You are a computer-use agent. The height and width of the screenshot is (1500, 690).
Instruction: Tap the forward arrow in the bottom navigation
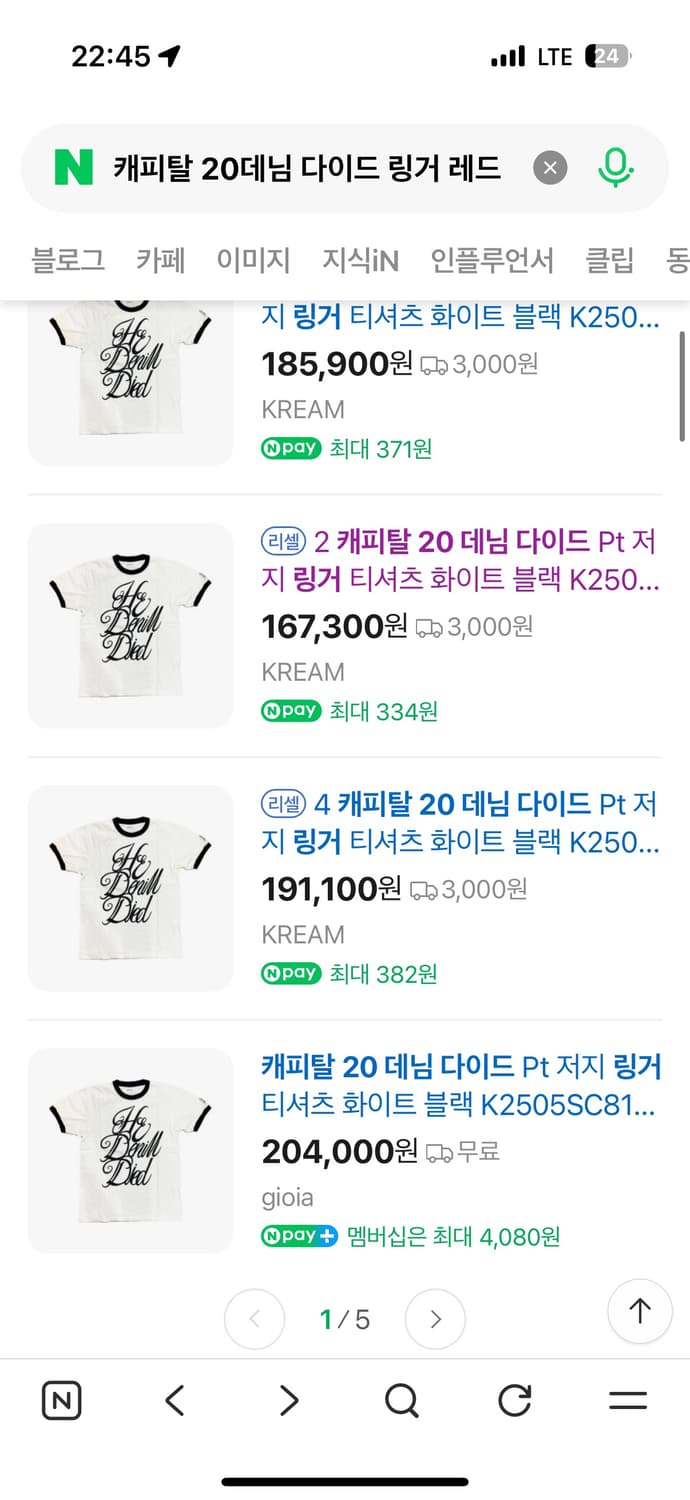(x=288, y=1400)
